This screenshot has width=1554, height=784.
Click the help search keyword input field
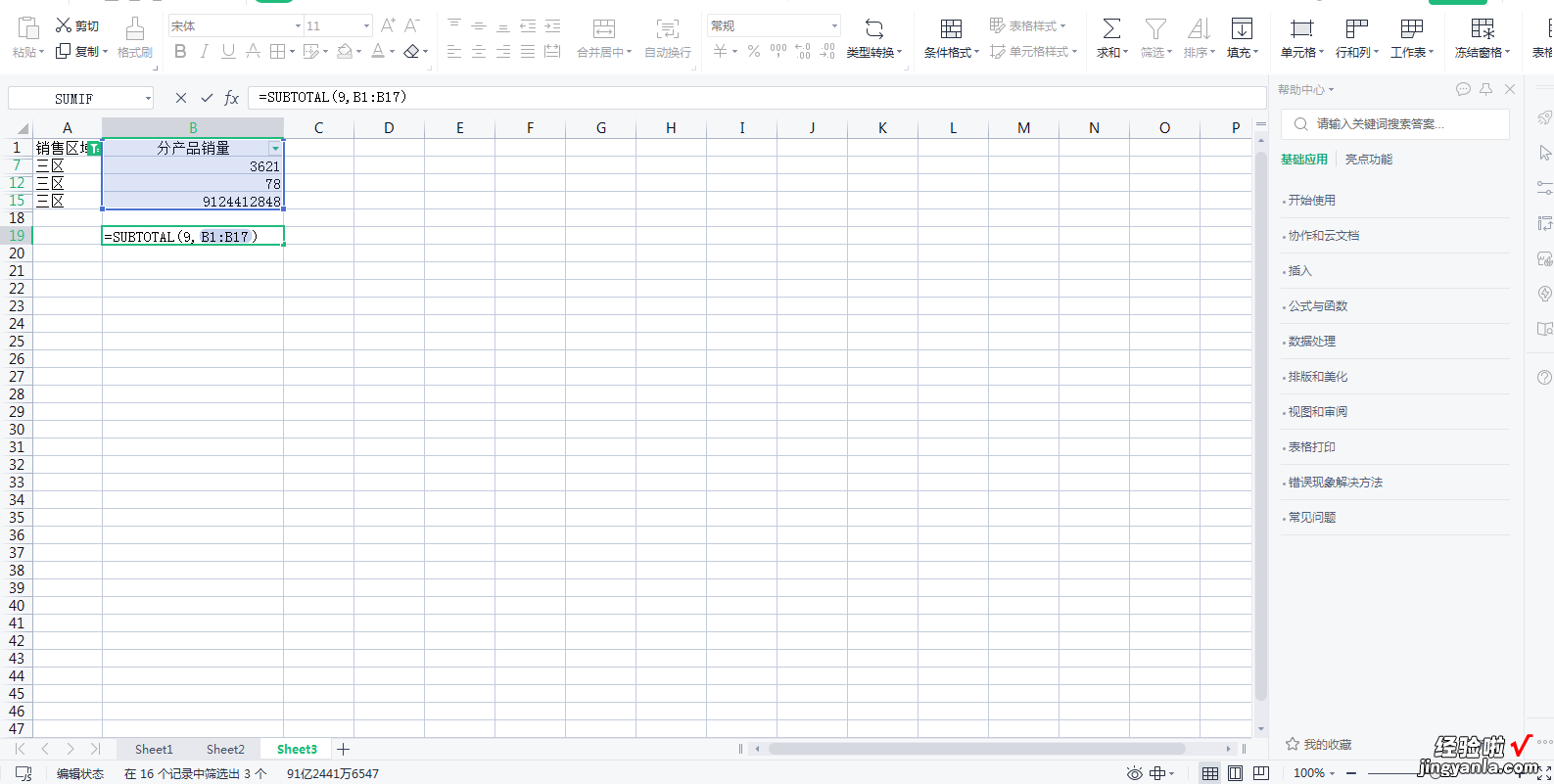click(1395, 124)
